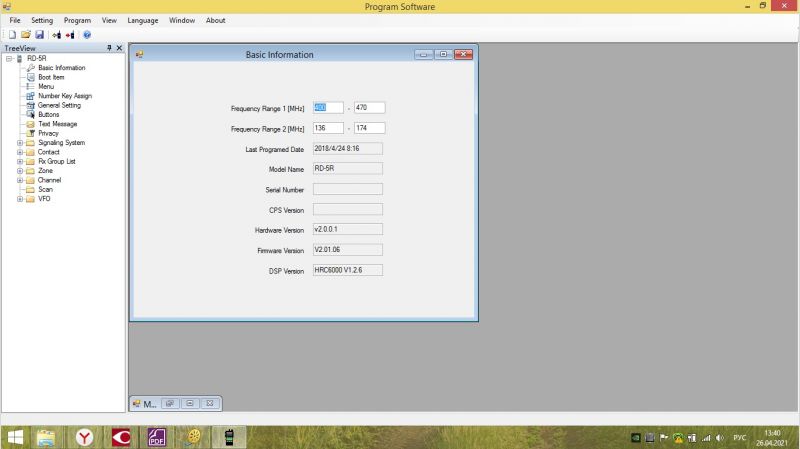Open the File menu
Image resolution: width=800 pixels, height=449 pixels.
[15, 20]
